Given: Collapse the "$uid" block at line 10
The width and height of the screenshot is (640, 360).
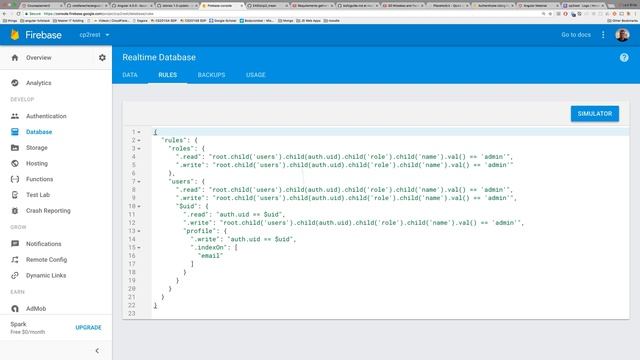Looking at the screenshot, I should point(139,206).
